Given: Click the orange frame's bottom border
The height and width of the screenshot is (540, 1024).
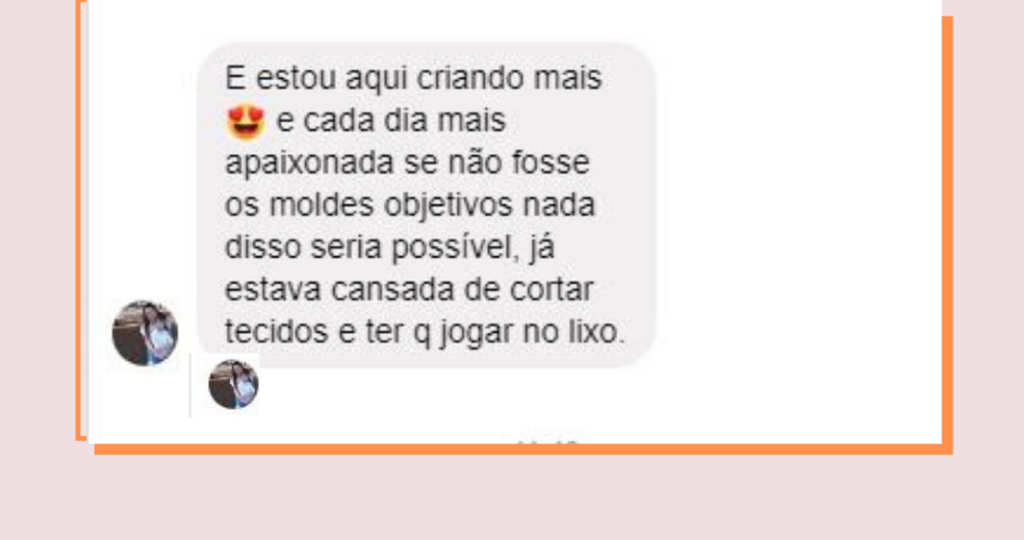Looking at the screenshot, I should [x=522, y=449].
